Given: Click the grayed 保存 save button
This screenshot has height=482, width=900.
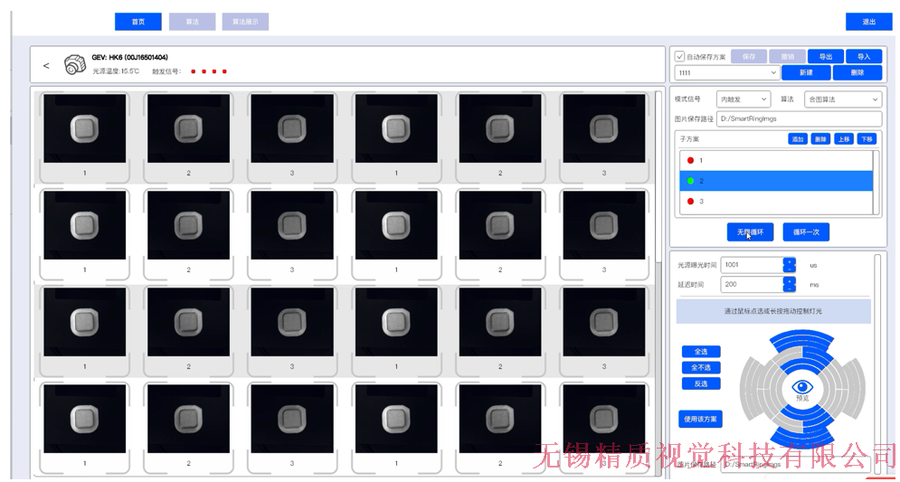Looking at the screenshot, I should 749,56.
